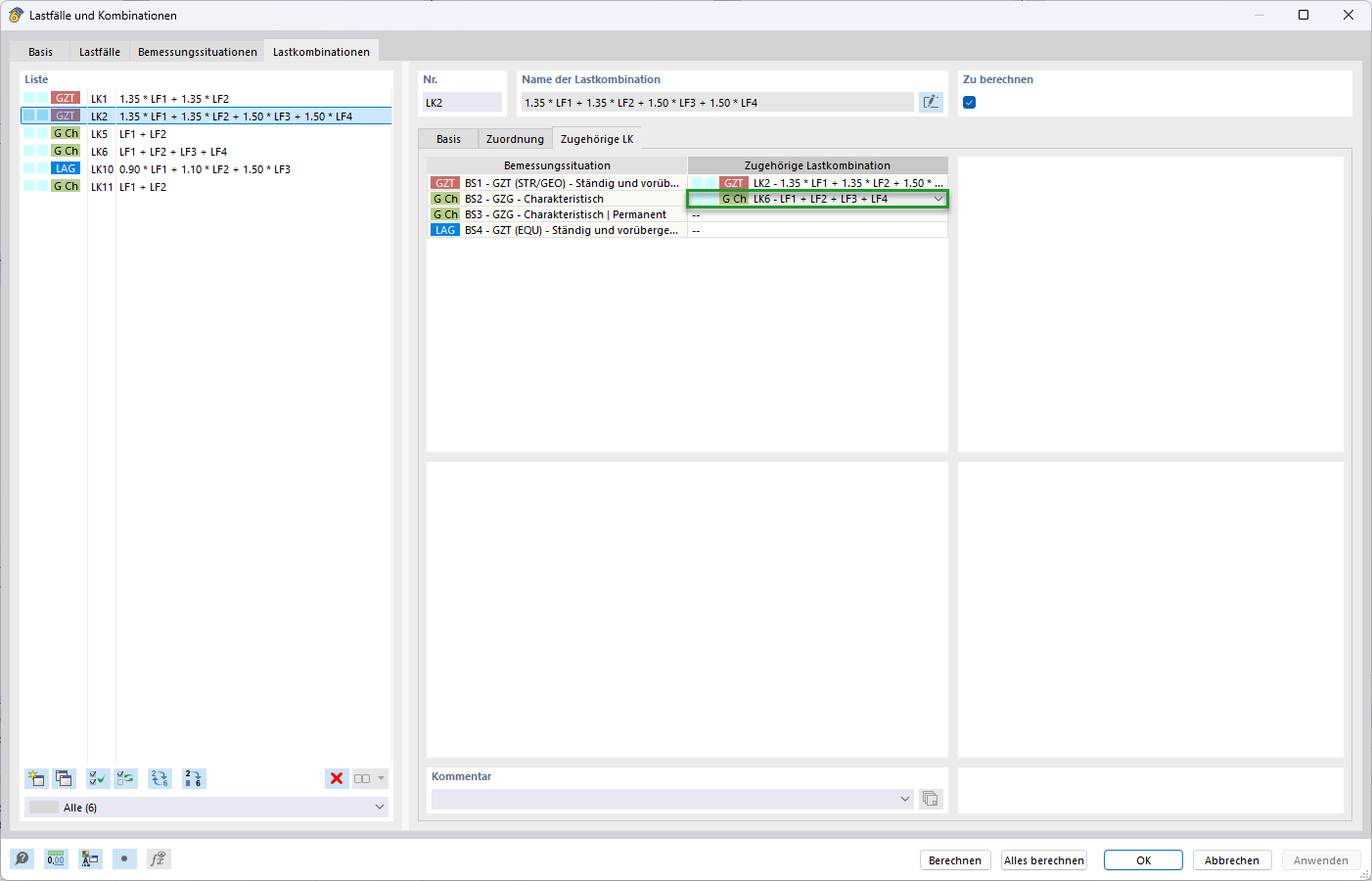This screenshot has width=1372, height=881.
Task: Open the Zuordnung sub-tab
Action: click(515, 139)
